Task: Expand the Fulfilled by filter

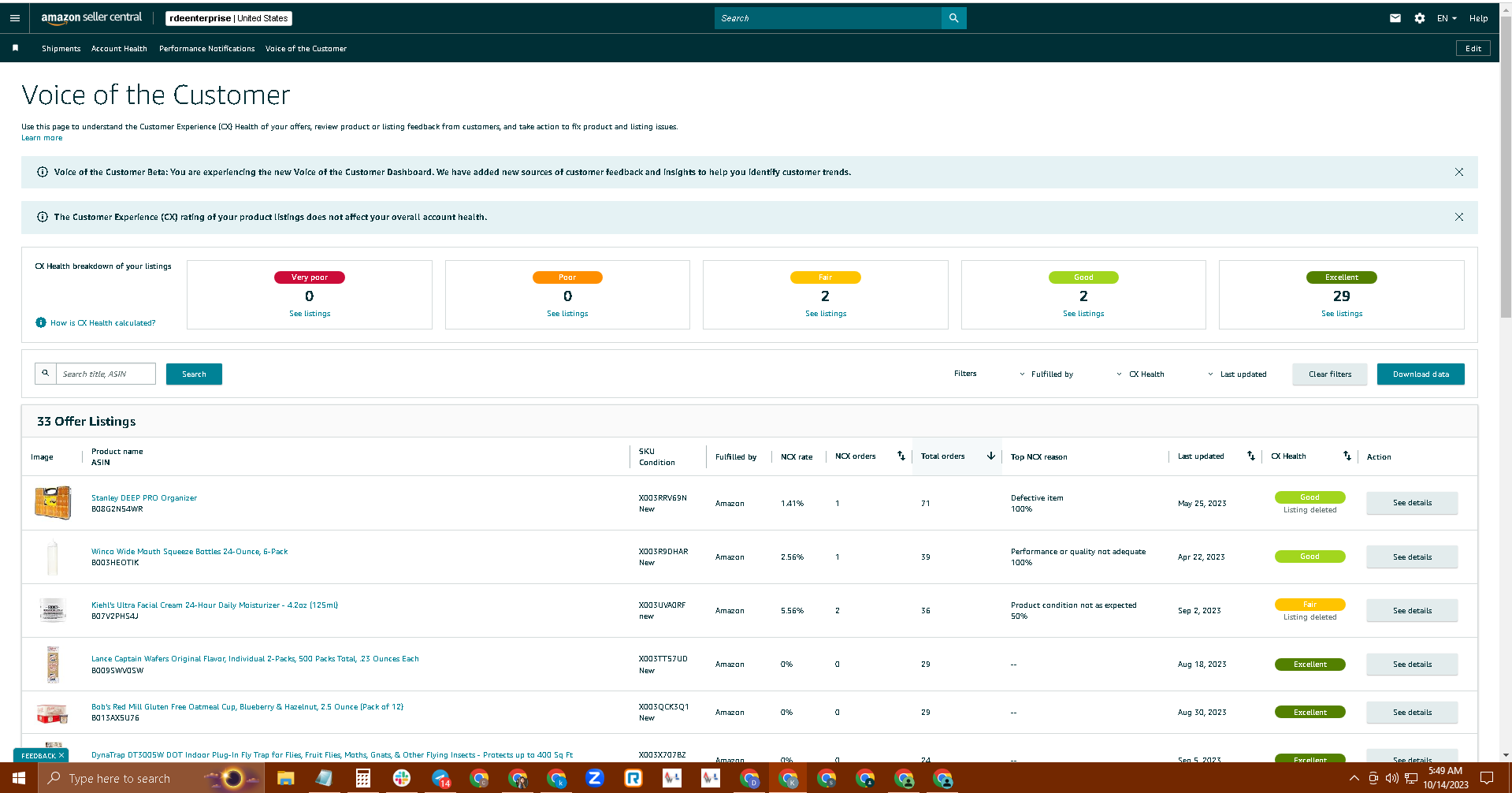Action: 1046,374
